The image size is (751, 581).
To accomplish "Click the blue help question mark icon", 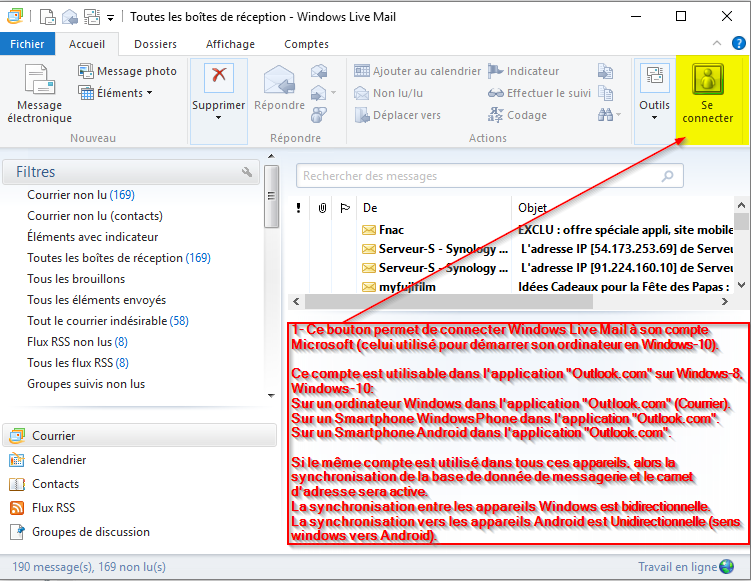I will (739, 43).
